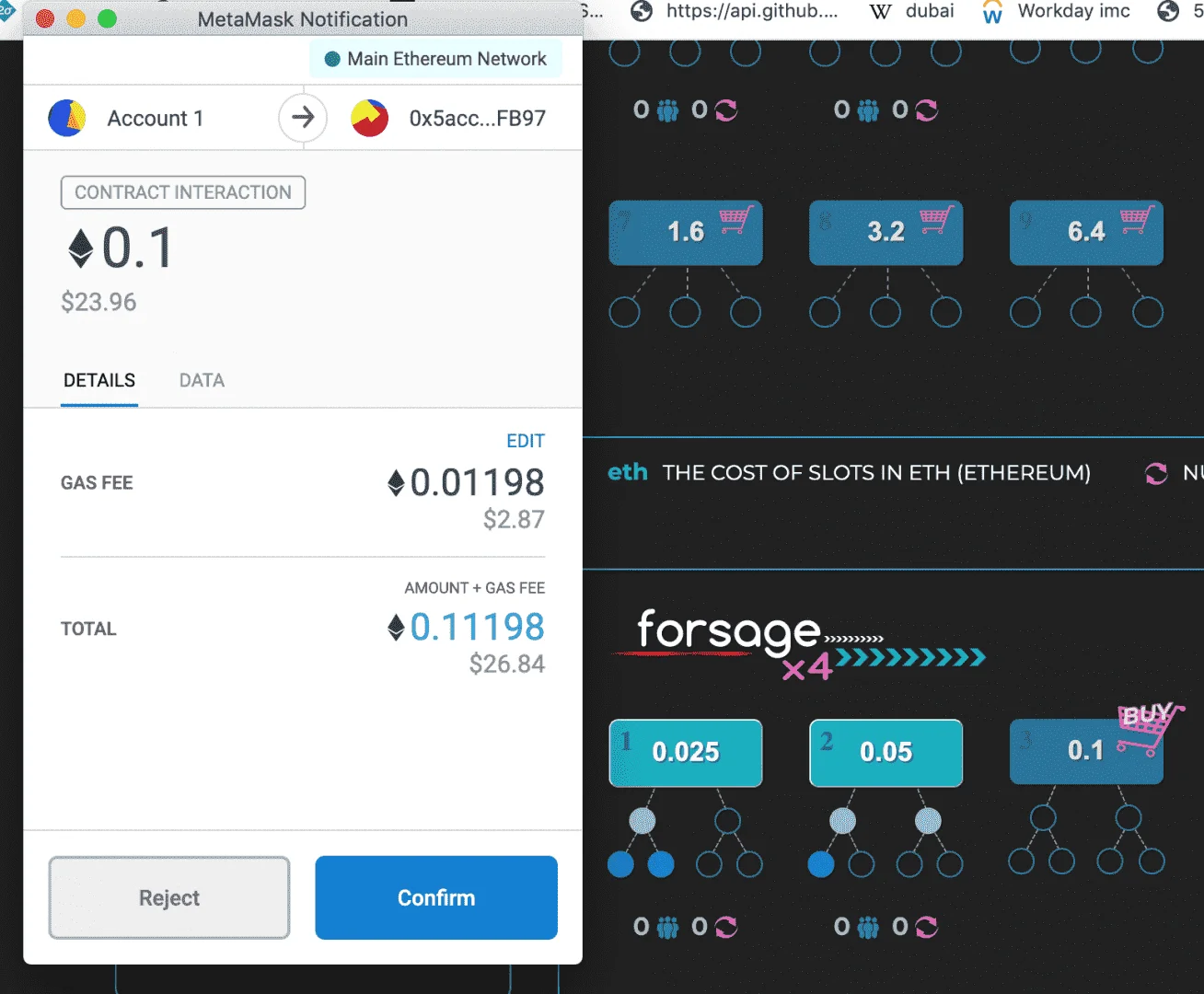
Task: Click bottom-left blue node under 0.05 slot
Action: (821, 864)
